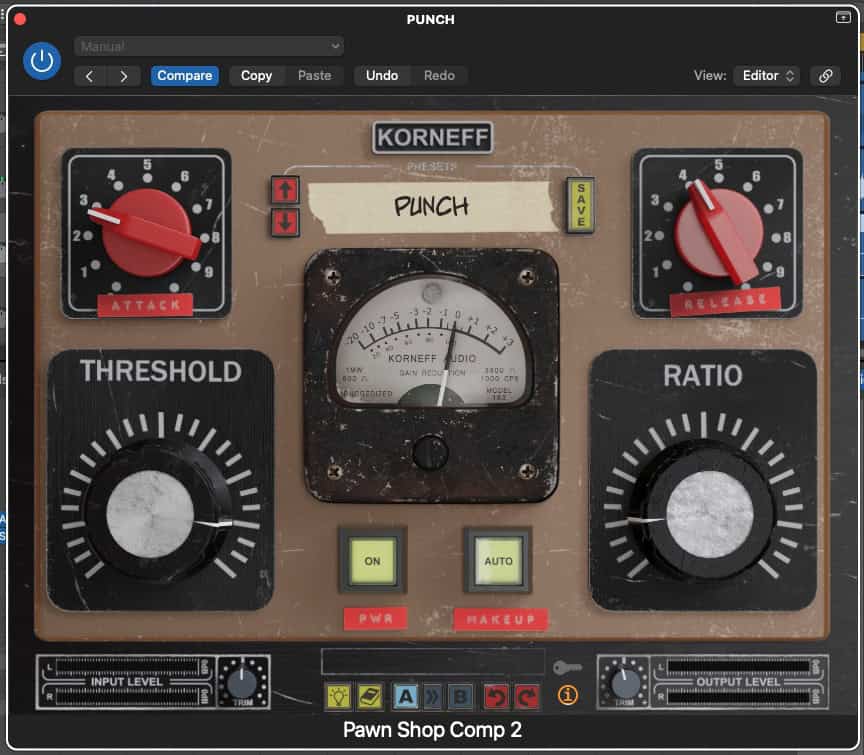The image size is (864, 755).
Task: Click the yellow SAVE preset button
Action: (x=581, y=205)
